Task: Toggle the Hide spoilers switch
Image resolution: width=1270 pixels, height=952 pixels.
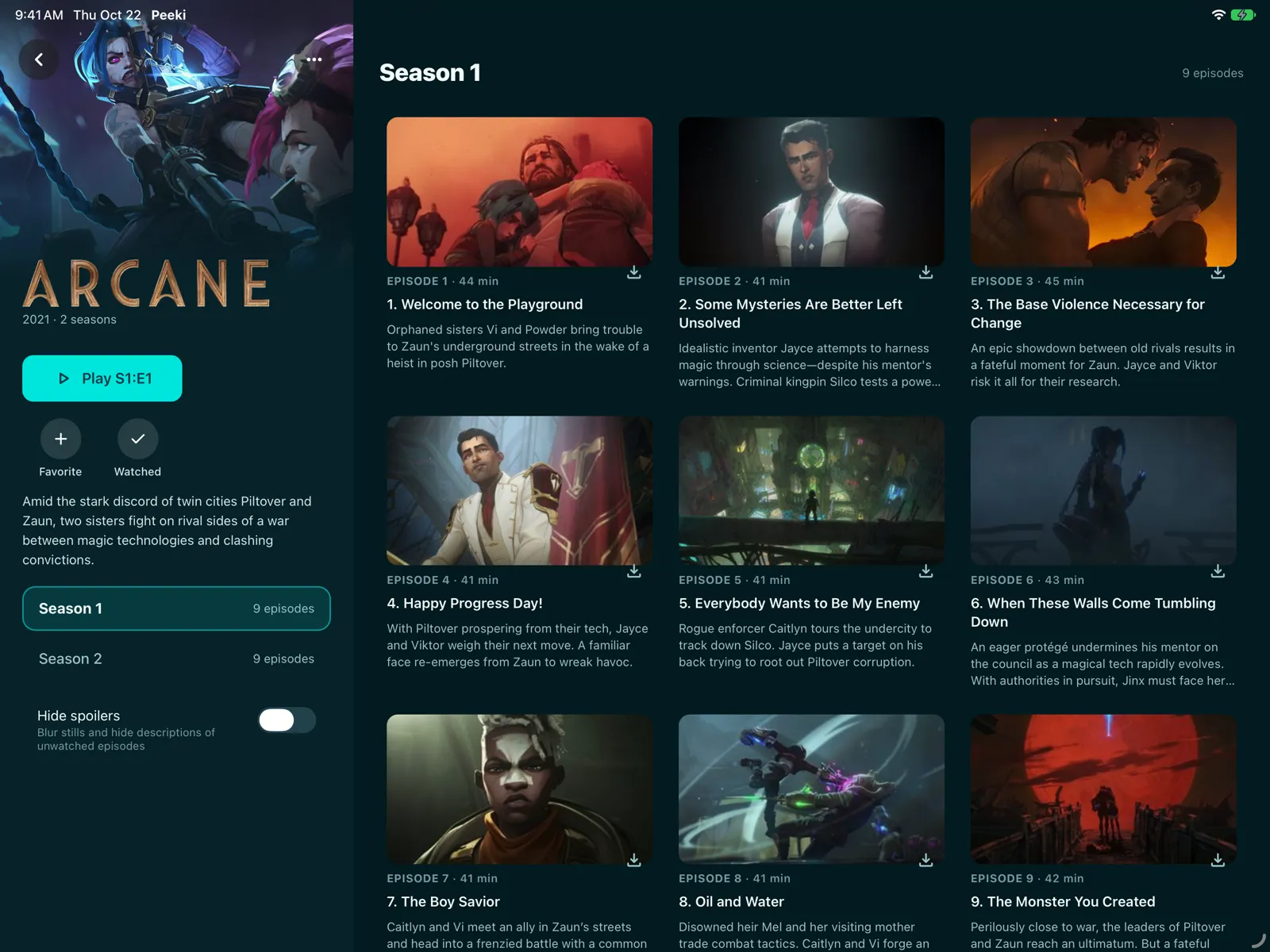Action: (x=287, y=720)
